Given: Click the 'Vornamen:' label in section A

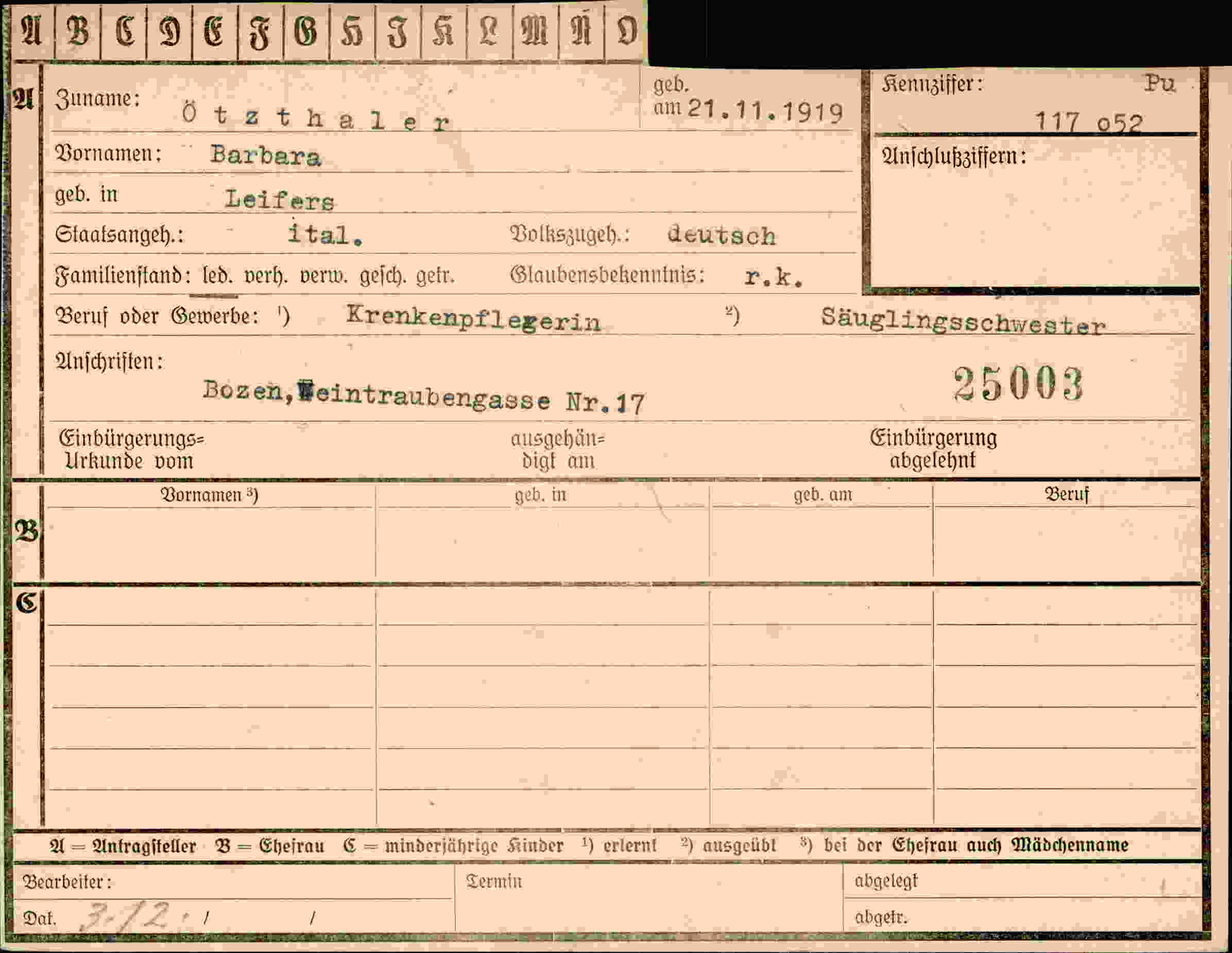Looking at the screenshot, I should (108, 153).
